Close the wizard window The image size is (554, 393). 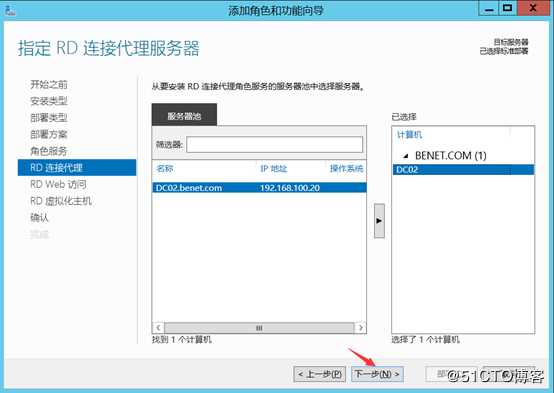534,8
